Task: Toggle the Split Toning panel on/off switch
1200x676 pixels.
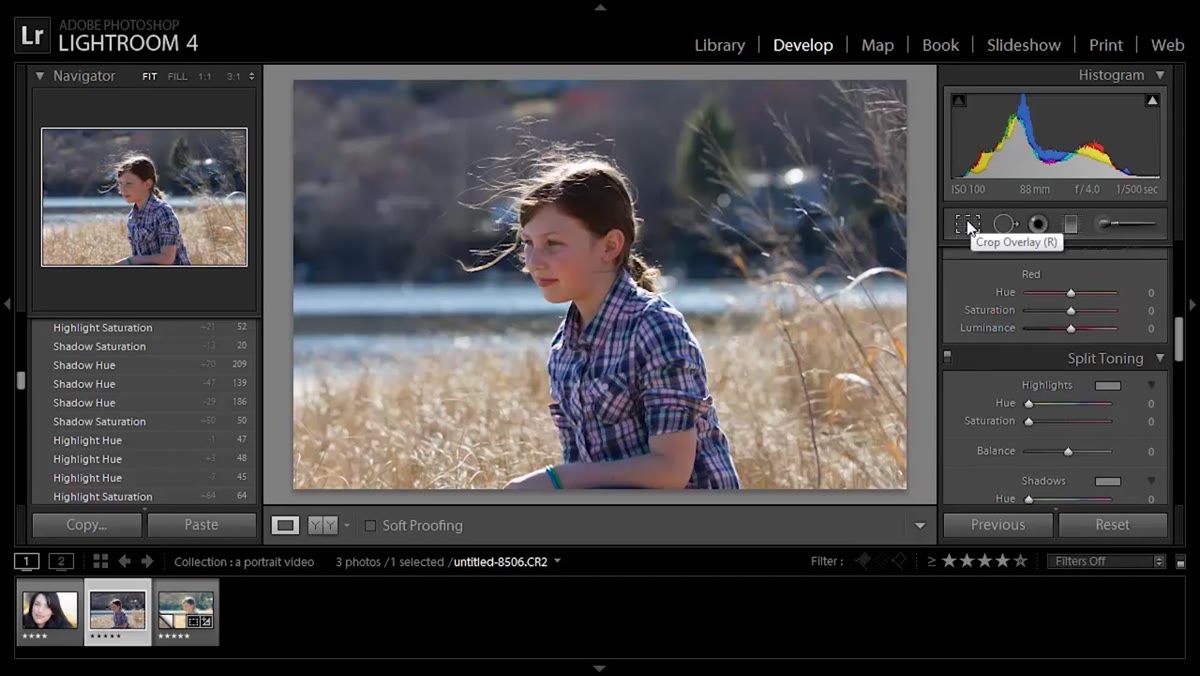Action: [948, 357]
